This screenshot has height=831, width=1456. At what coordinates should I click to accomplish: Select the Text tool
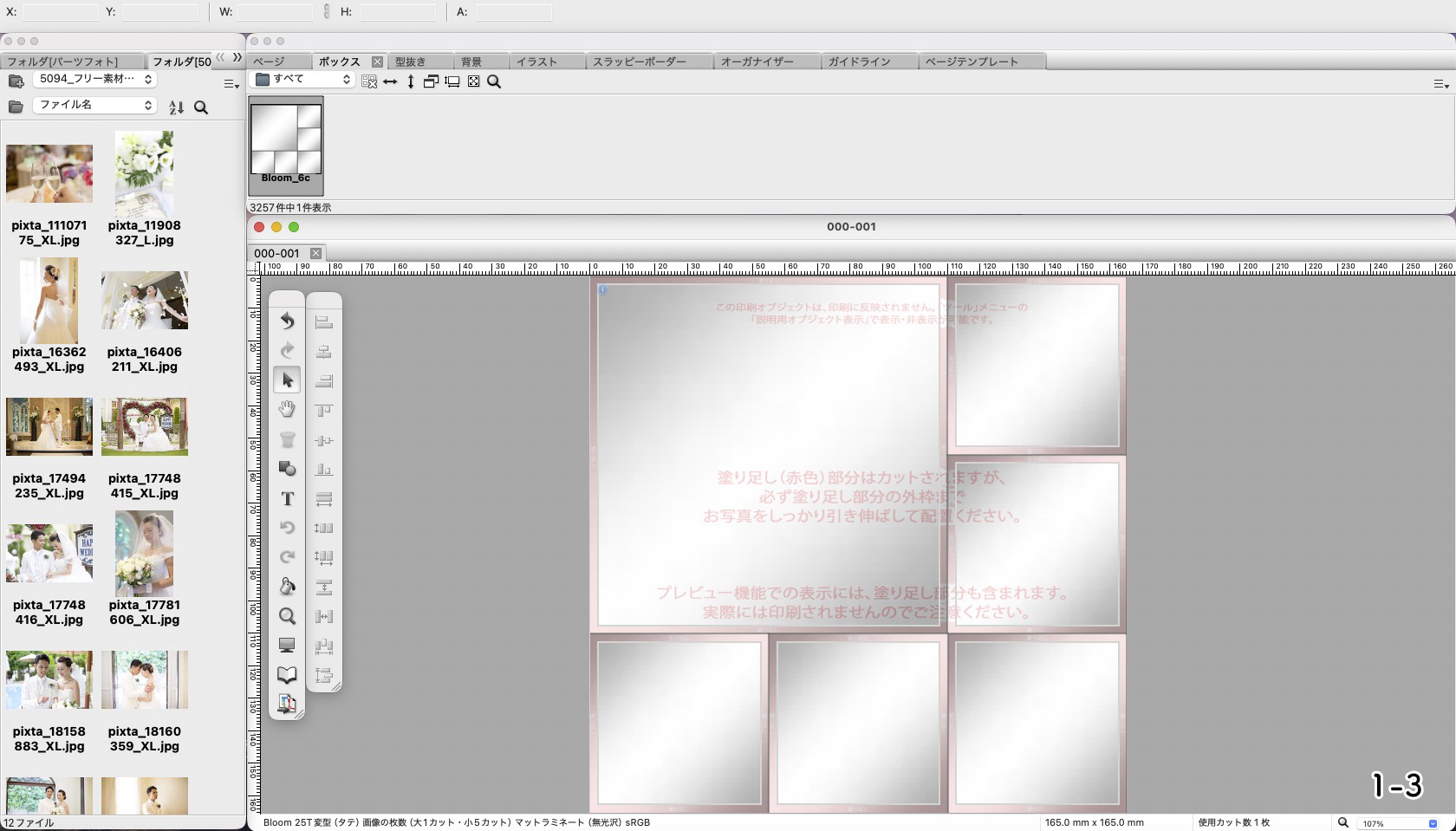[x=287, y=499]
